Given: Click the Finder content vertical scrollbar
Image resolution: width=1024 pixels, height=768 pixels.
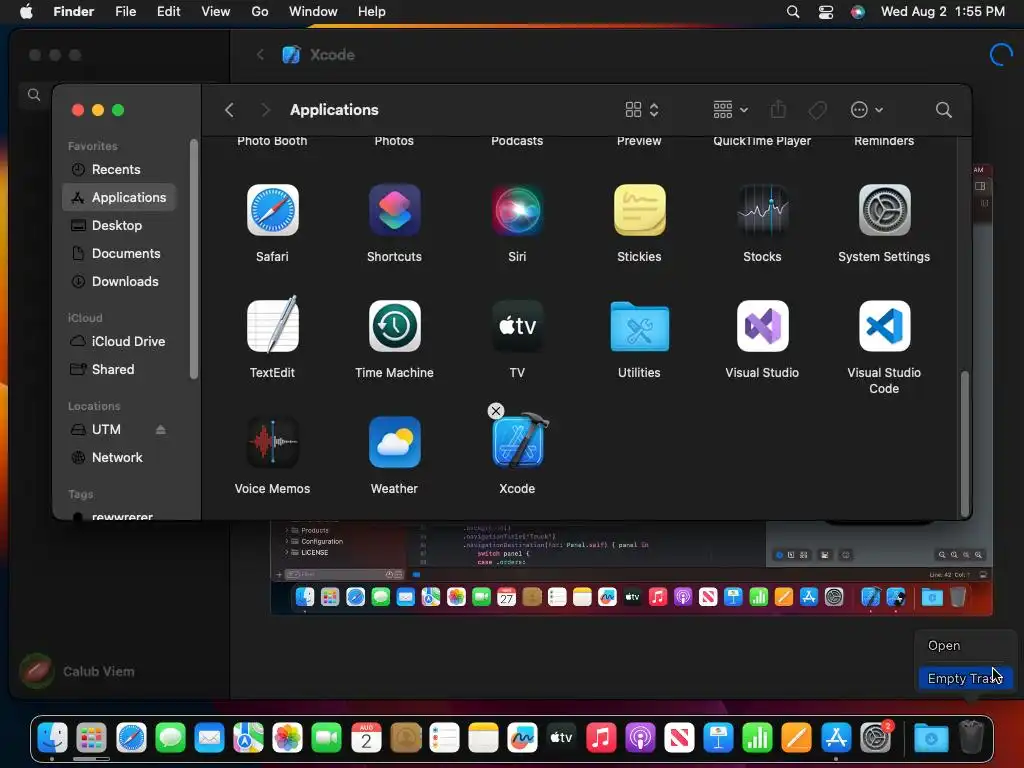Looking at the screenshot, I should point(964,442).
